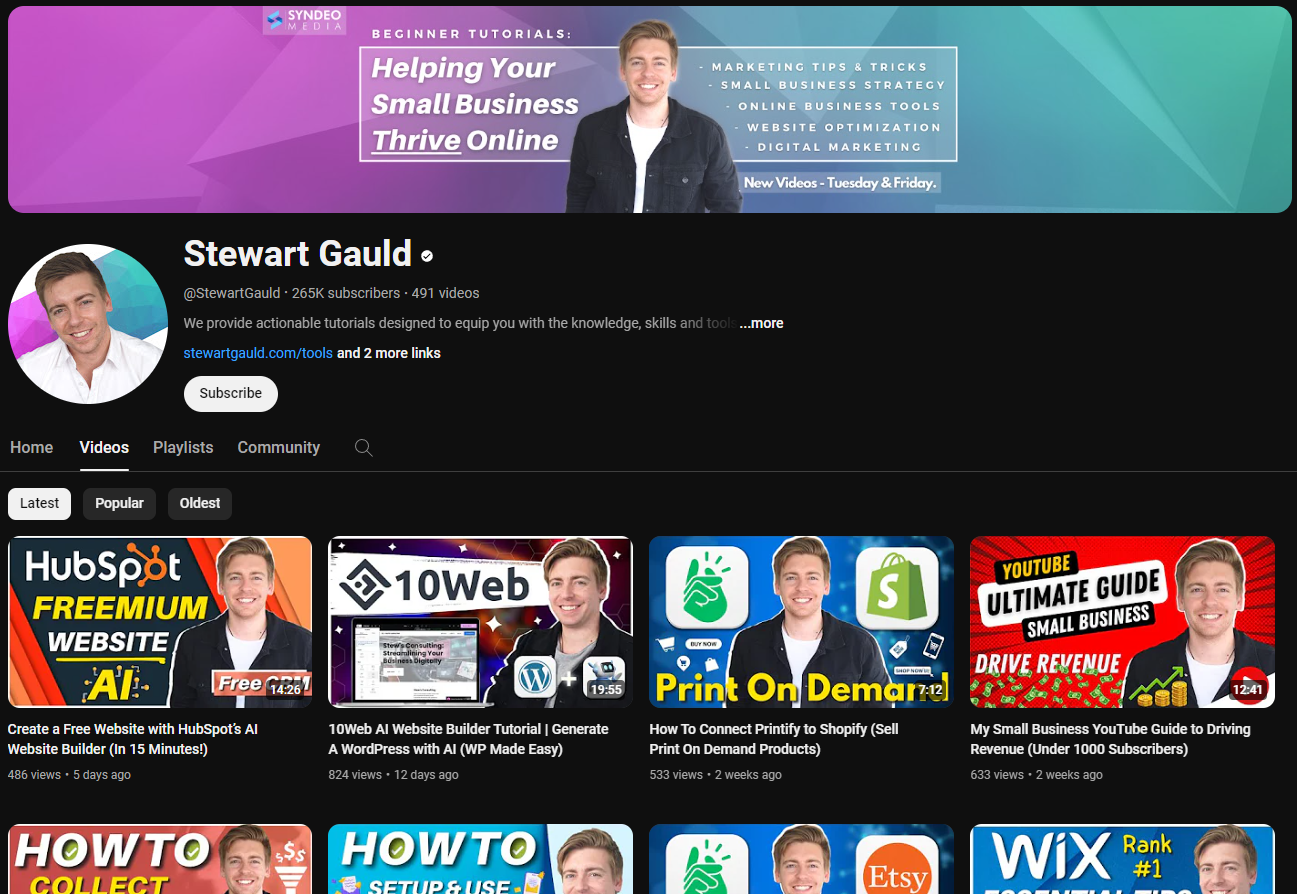Click Stewart Gauld's profile picture
This screenshot has height=894, width=1297.
pos(88,323)
